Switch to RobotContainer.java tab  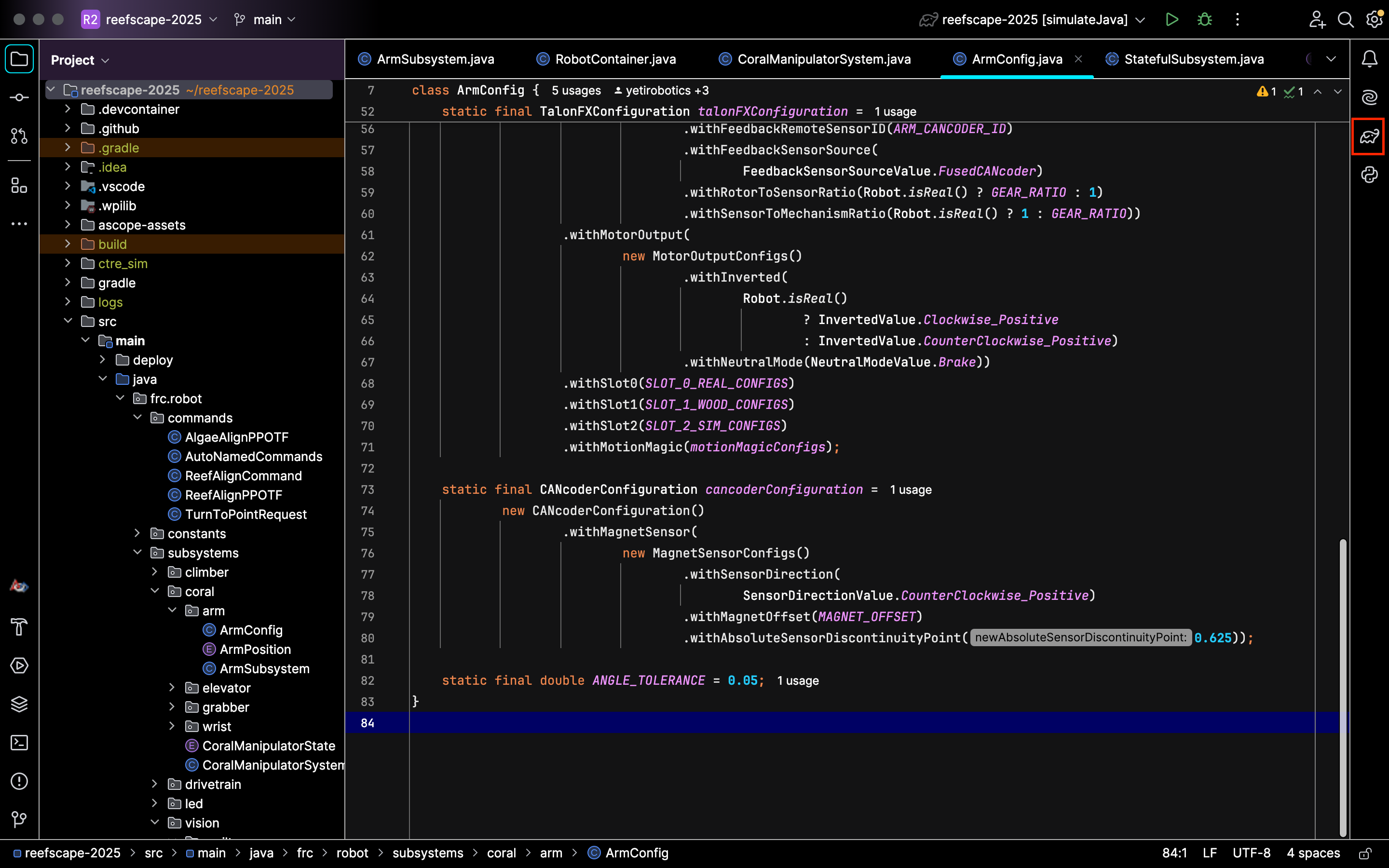(x=606, y=59)
